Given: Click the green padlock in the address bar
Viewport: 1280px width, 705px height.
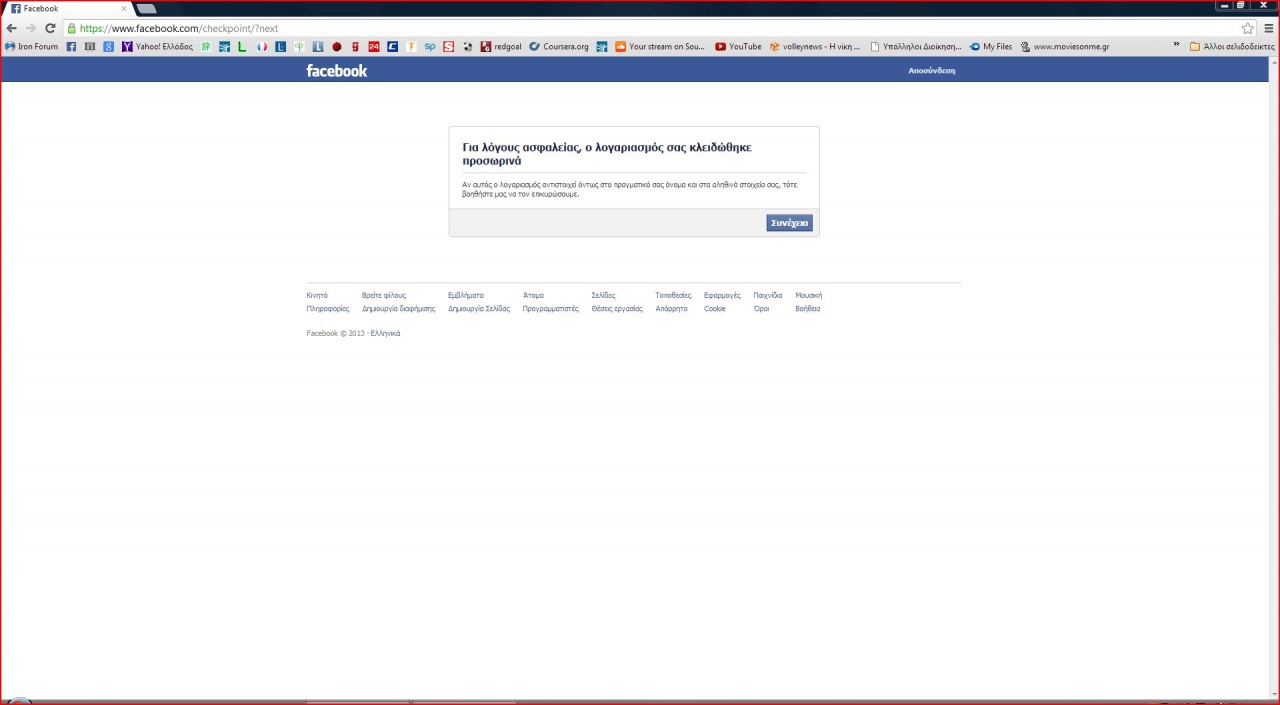Looking at the screenshot, I should [72, 29].
